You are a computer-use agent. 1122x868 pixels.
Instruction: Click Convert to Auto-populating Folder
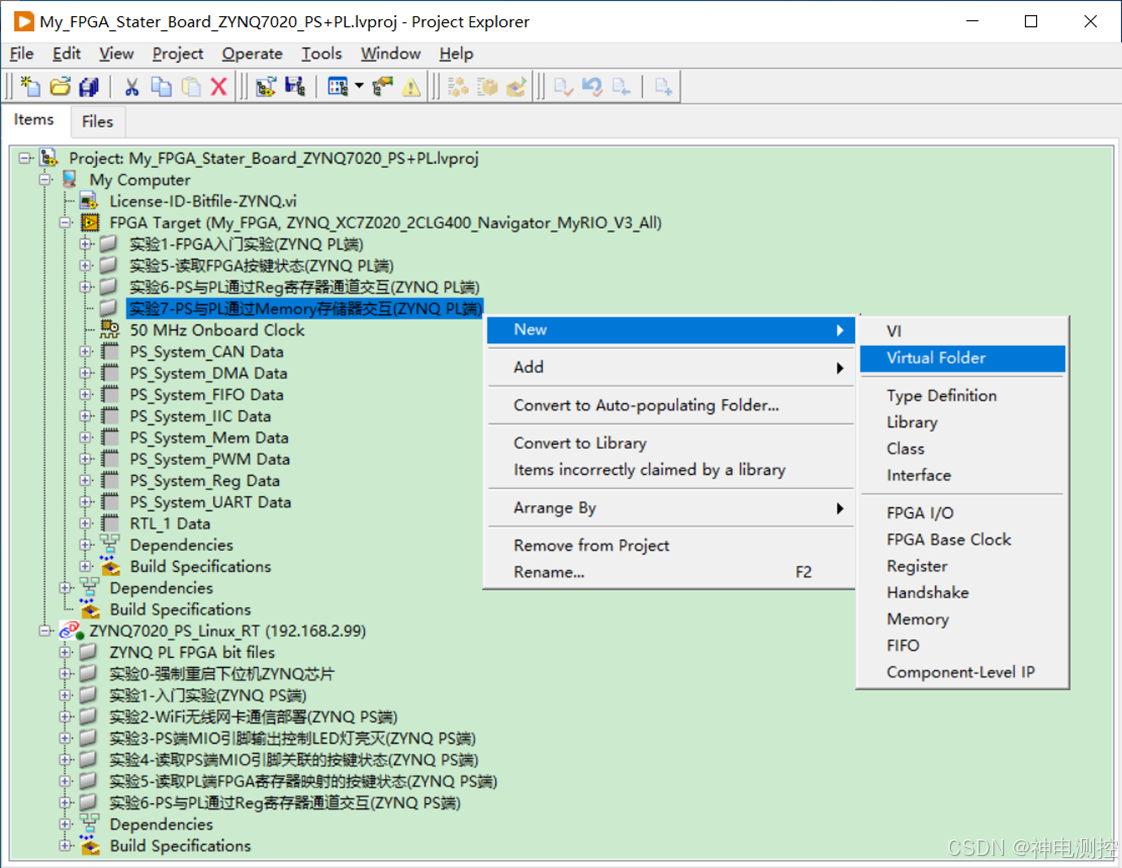pos(670,405)
